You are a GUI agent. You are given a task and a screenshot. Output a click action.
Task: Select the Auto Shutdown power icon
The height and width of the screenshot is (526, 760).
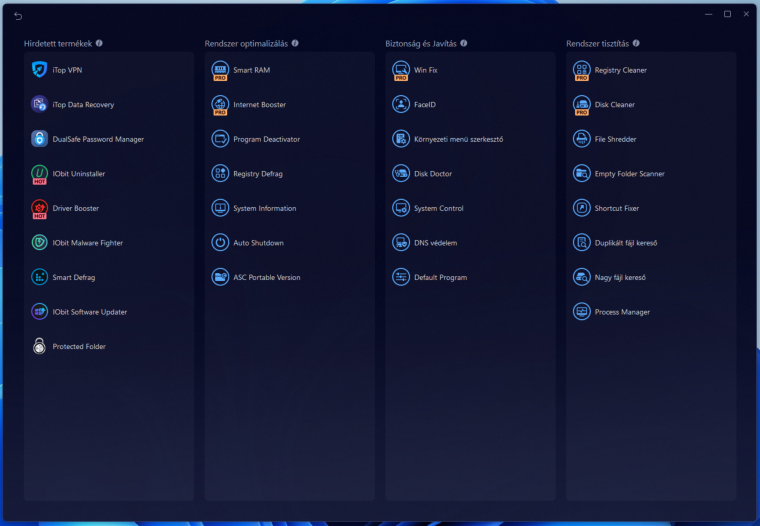coord(220,243)
